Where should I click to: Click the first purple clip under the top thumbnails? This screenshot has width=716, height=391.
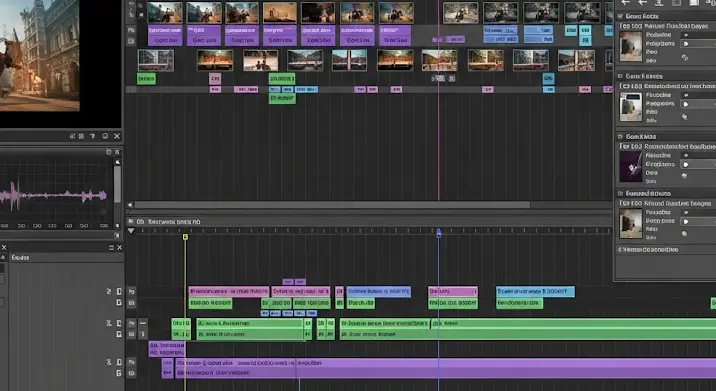(x=165, y=36)
